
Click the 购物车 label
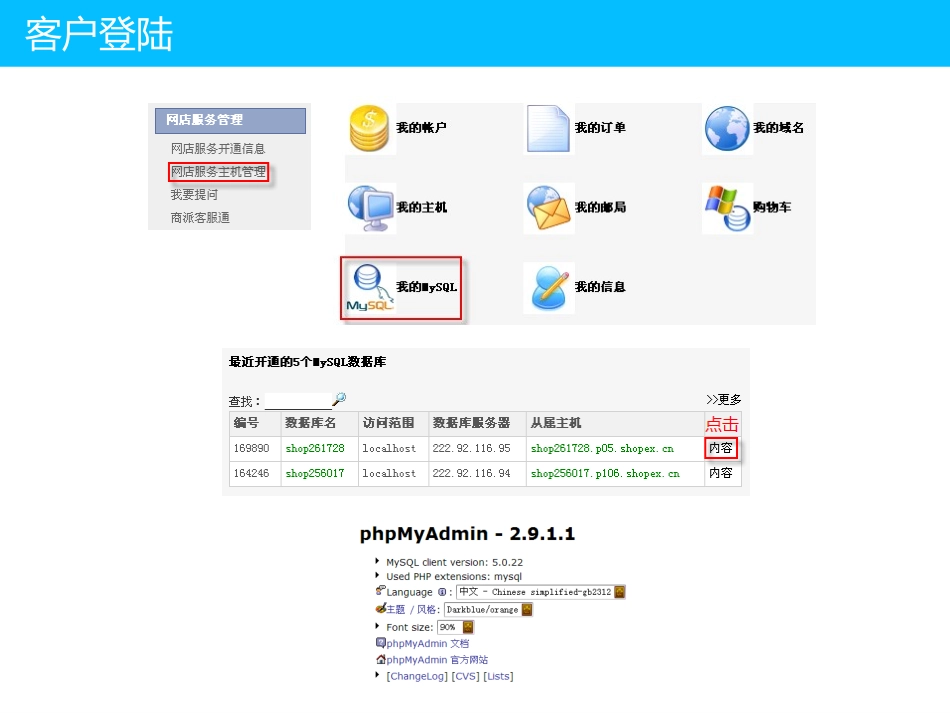pos(772,207)
